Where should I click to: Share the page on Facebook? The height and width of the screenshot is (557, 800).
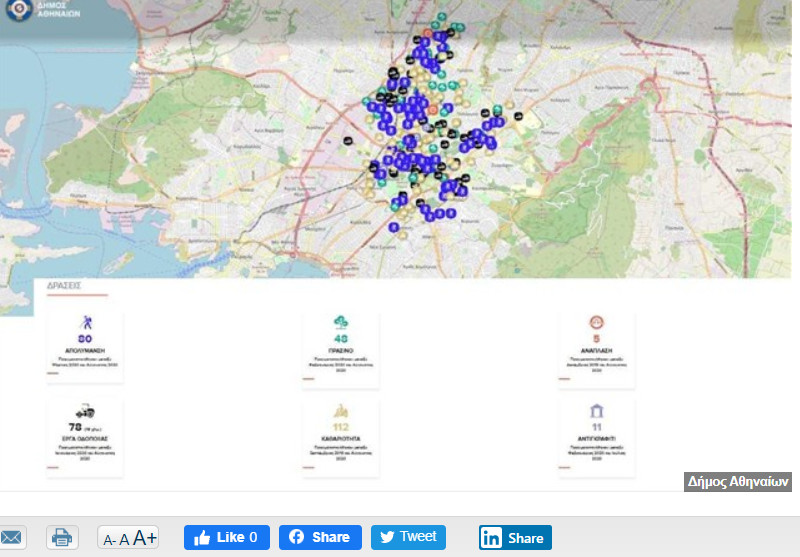click(x=320, y=537)
